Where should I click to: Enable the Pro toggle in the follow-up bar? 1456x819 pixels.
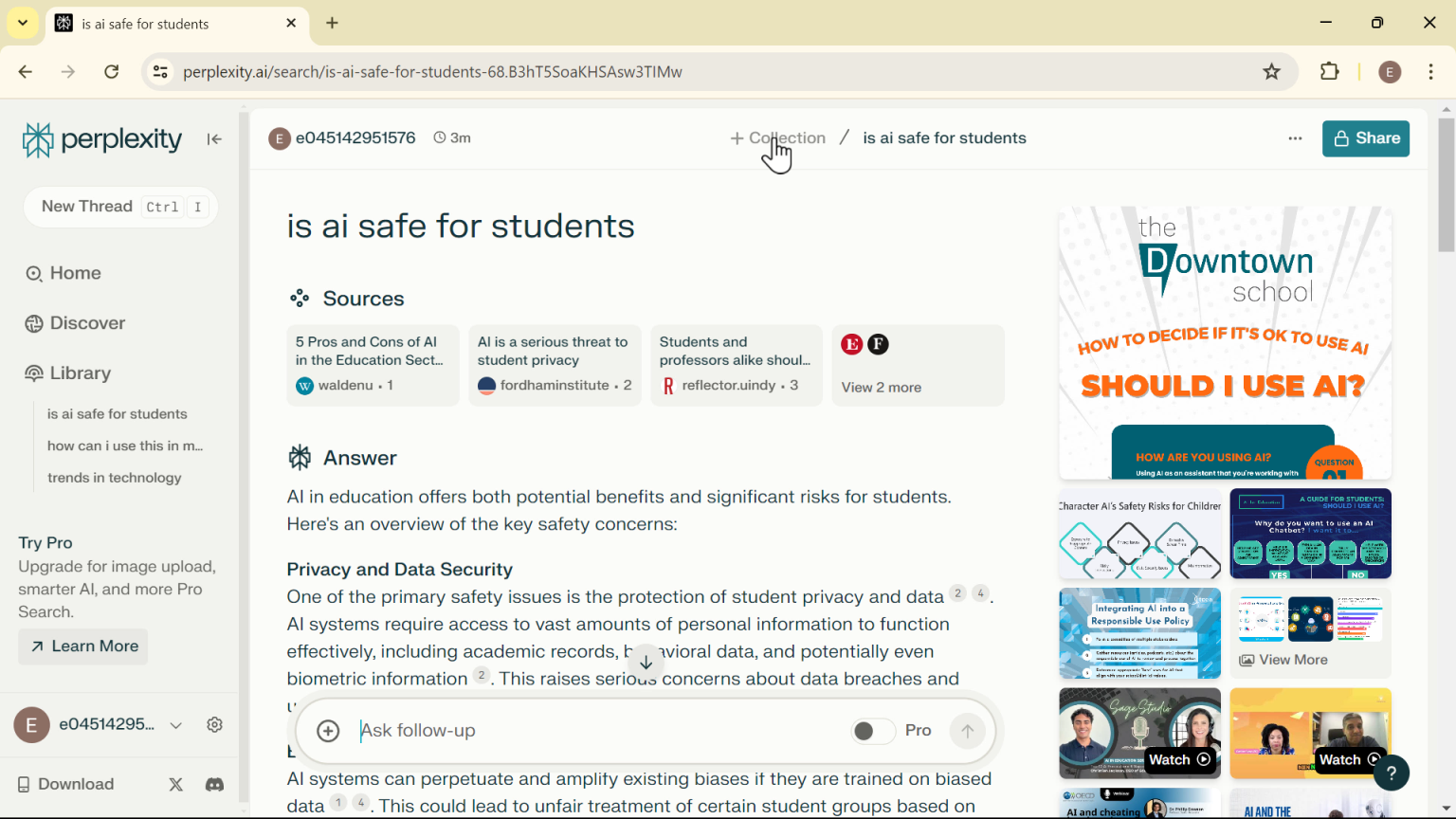[872, 731]
